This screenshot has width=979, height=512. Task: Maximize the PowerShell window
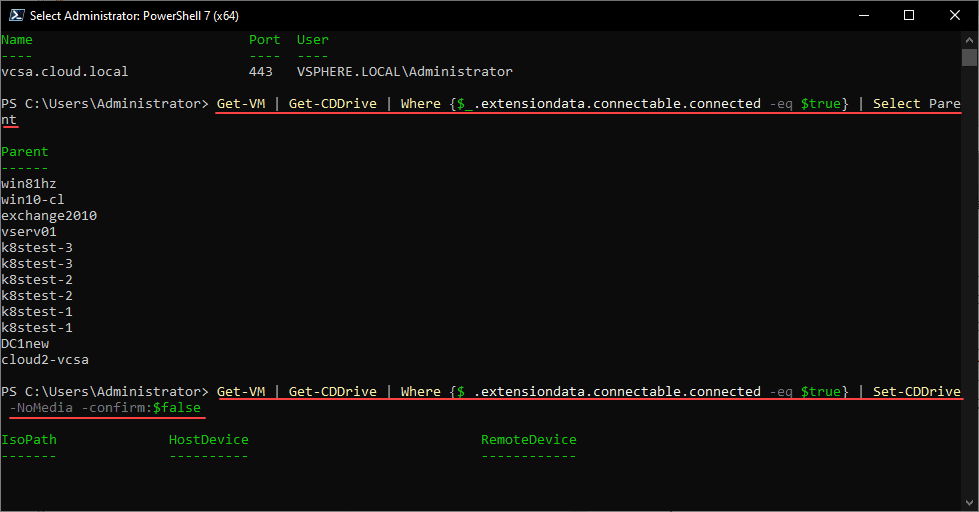[909, 15]
